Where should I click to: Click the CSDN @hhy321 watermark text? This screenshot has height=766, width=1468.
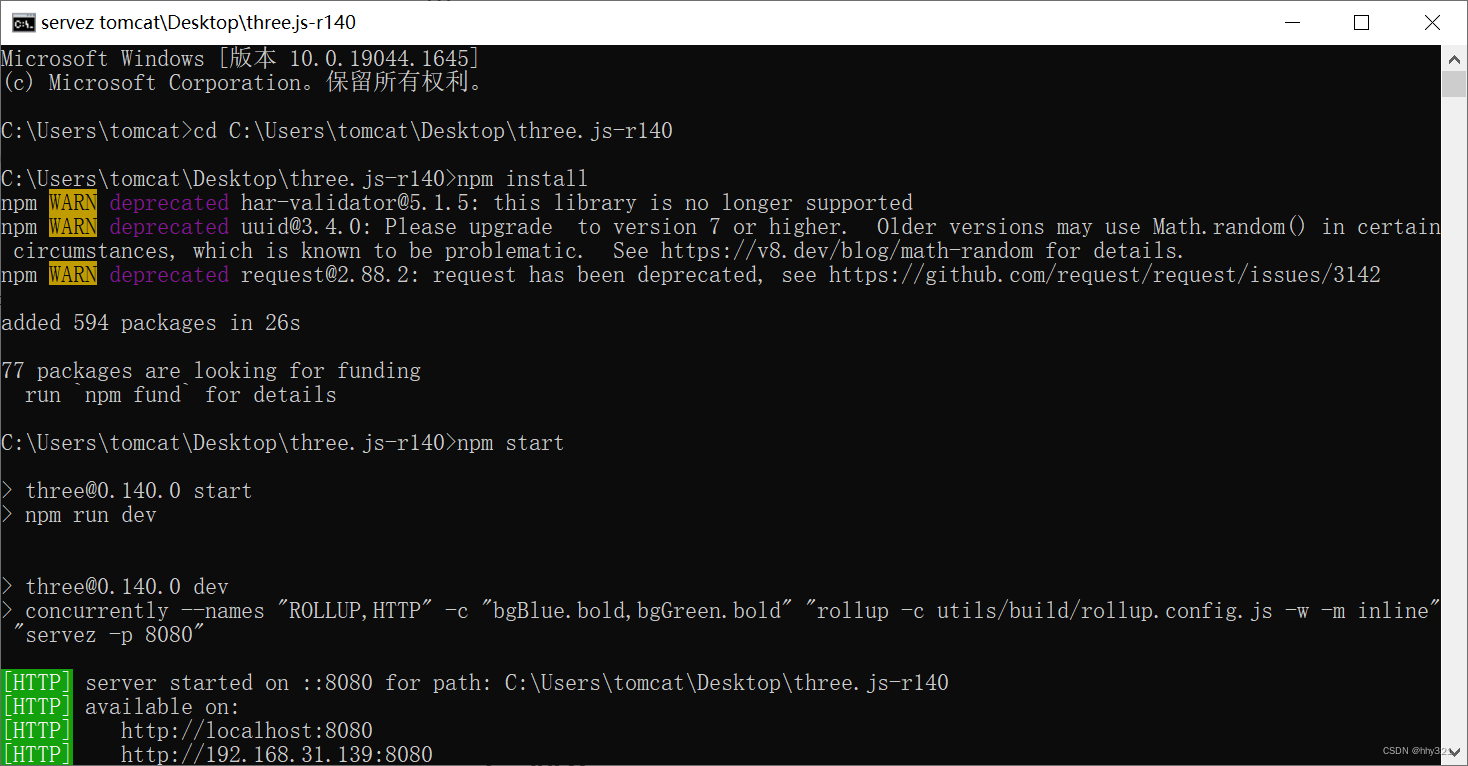pos(1410,750)
